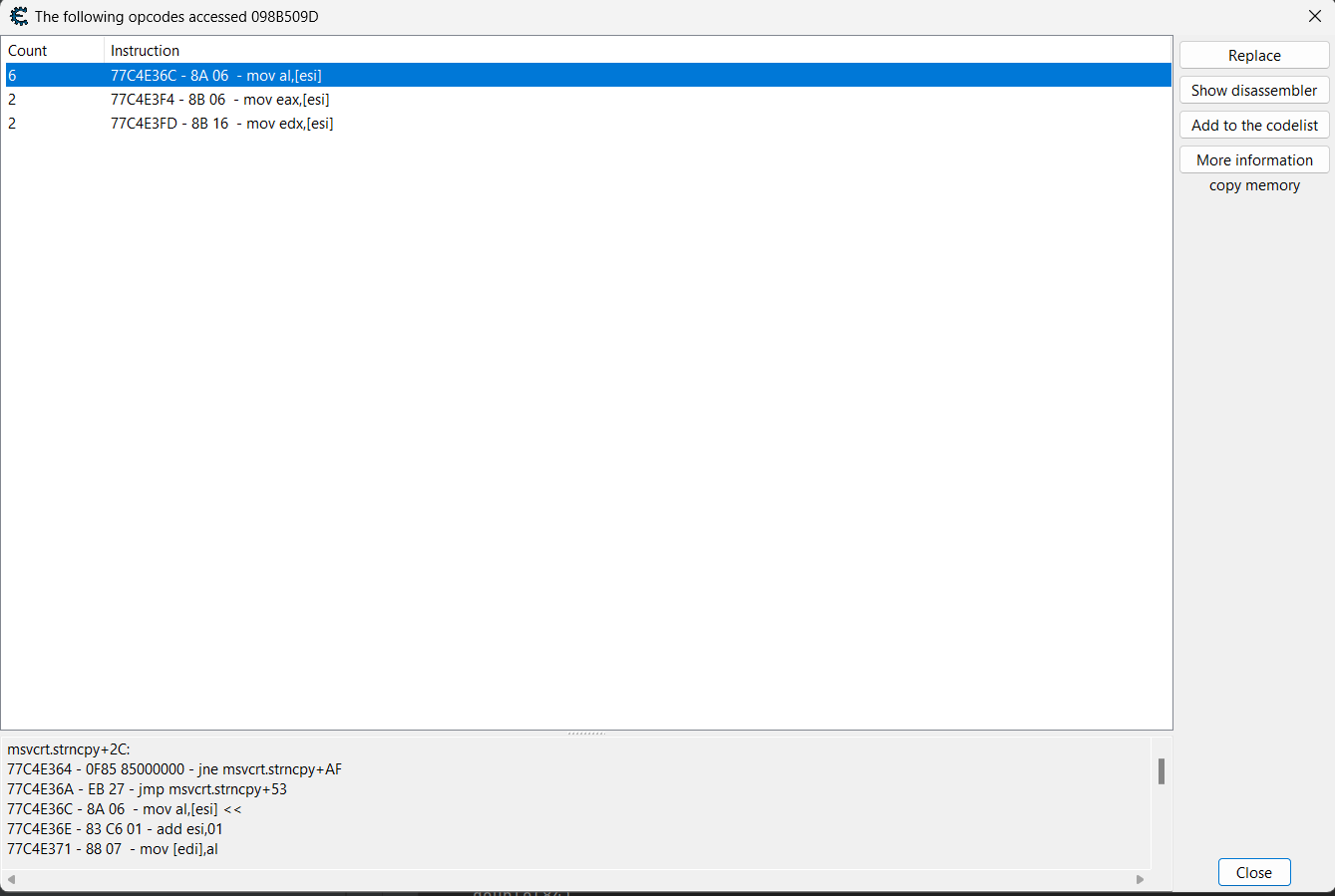Select the mov edx,[esi] instruction row
Viewport: 1335px width, 896px height.
click(x=588, y=124)
